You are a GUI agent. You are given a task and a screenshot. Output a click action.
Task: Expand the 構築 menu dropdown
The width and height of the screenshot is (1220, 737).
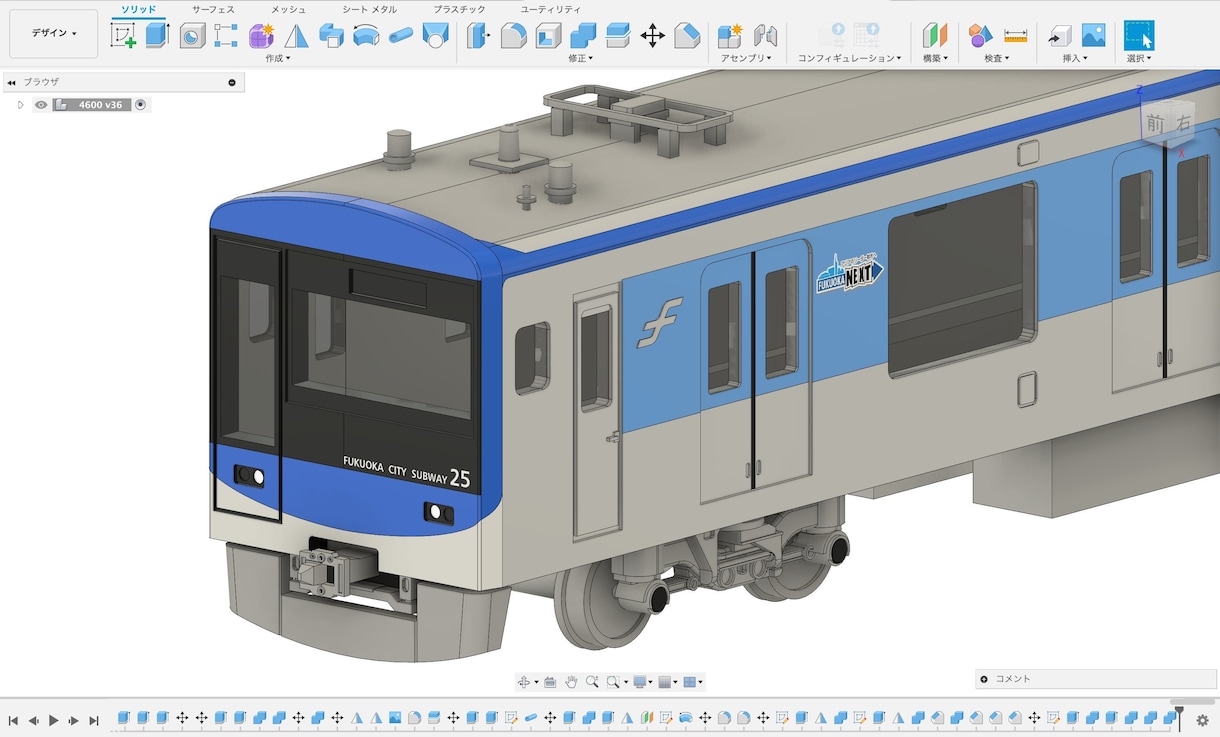[935, 58]
